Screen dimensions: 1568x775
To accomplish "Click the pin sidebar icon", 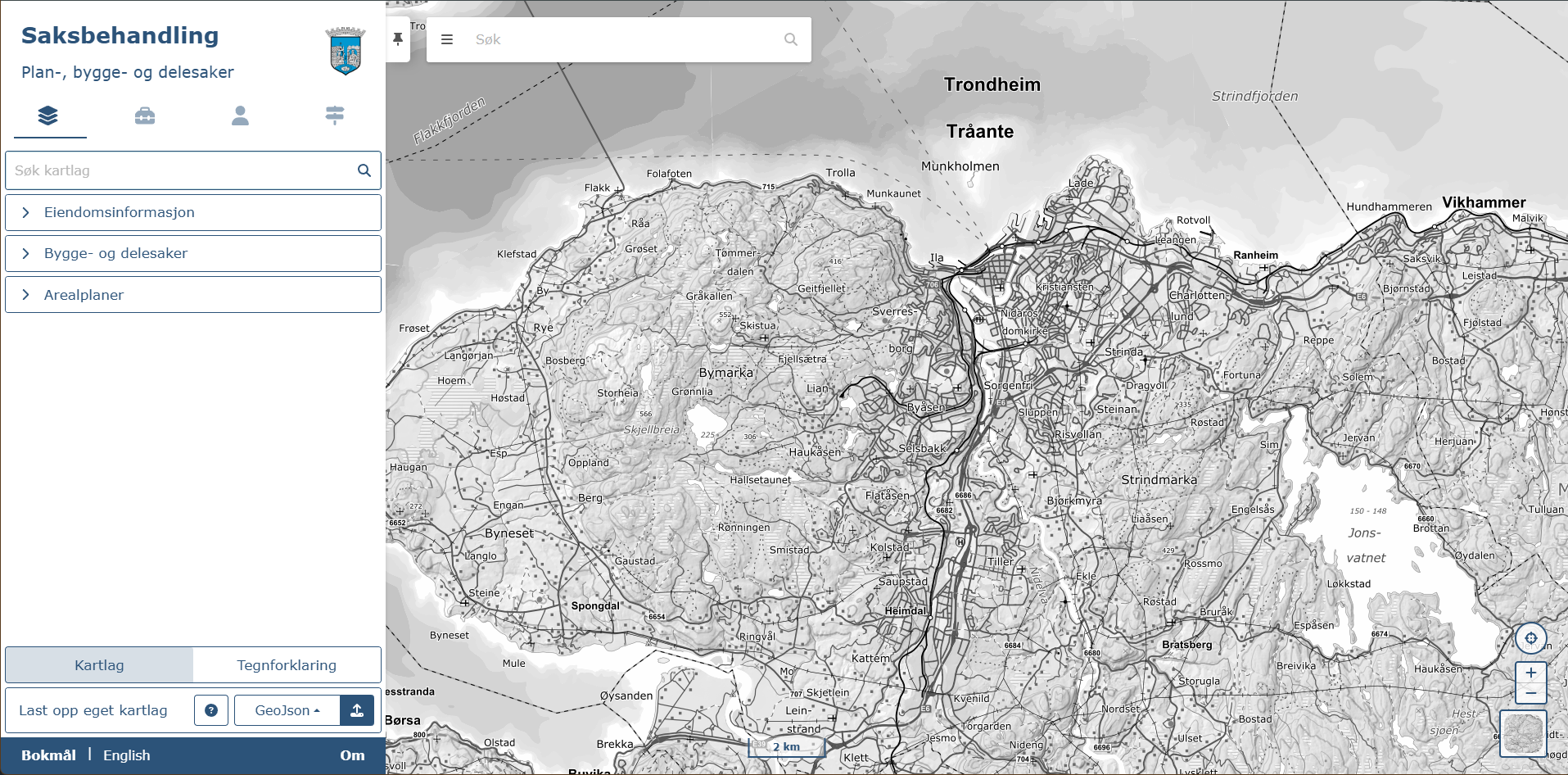I will (x=398, y=39).
